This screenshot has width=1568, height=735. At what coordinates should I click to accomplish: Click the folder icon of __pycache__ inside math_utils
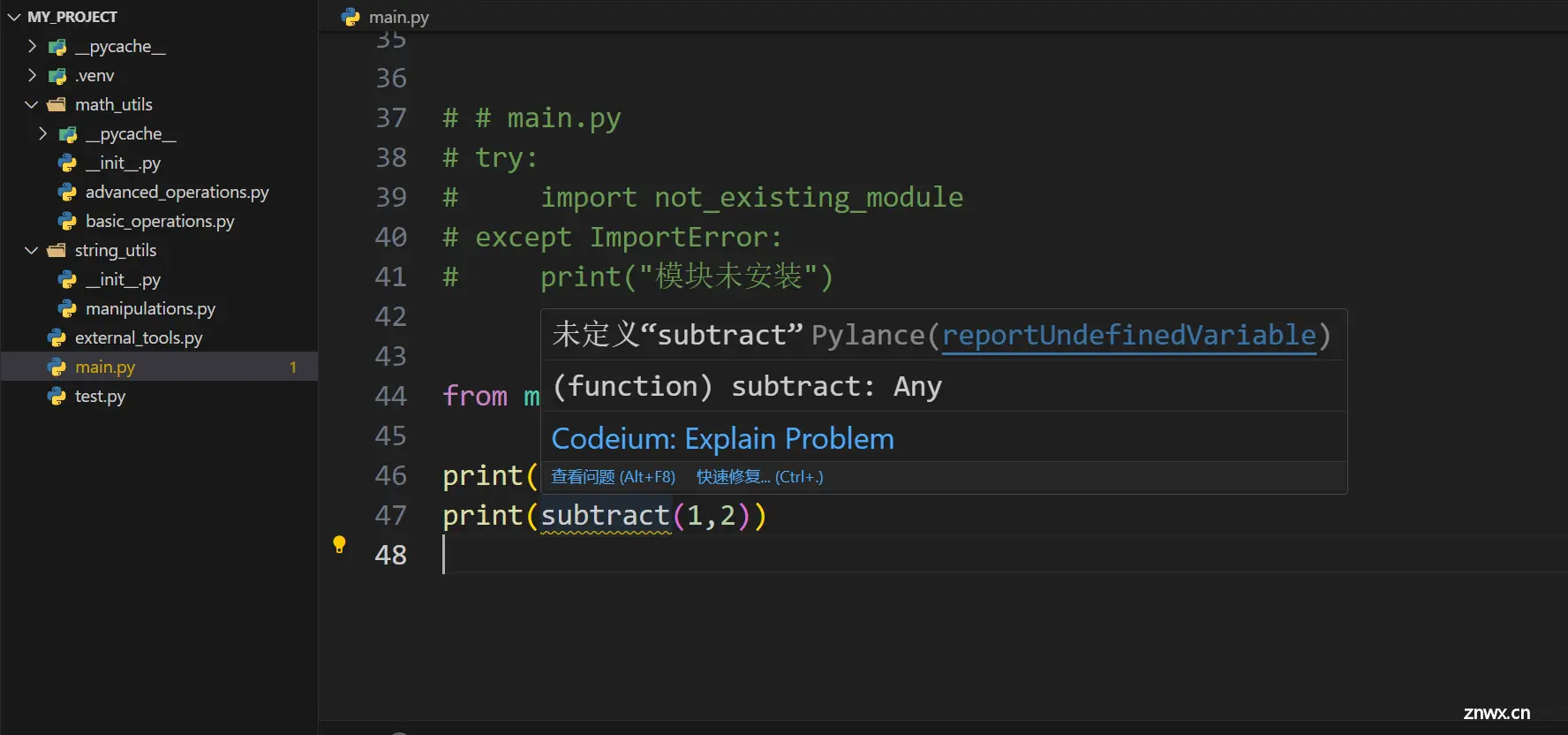(x=68, y=134)
